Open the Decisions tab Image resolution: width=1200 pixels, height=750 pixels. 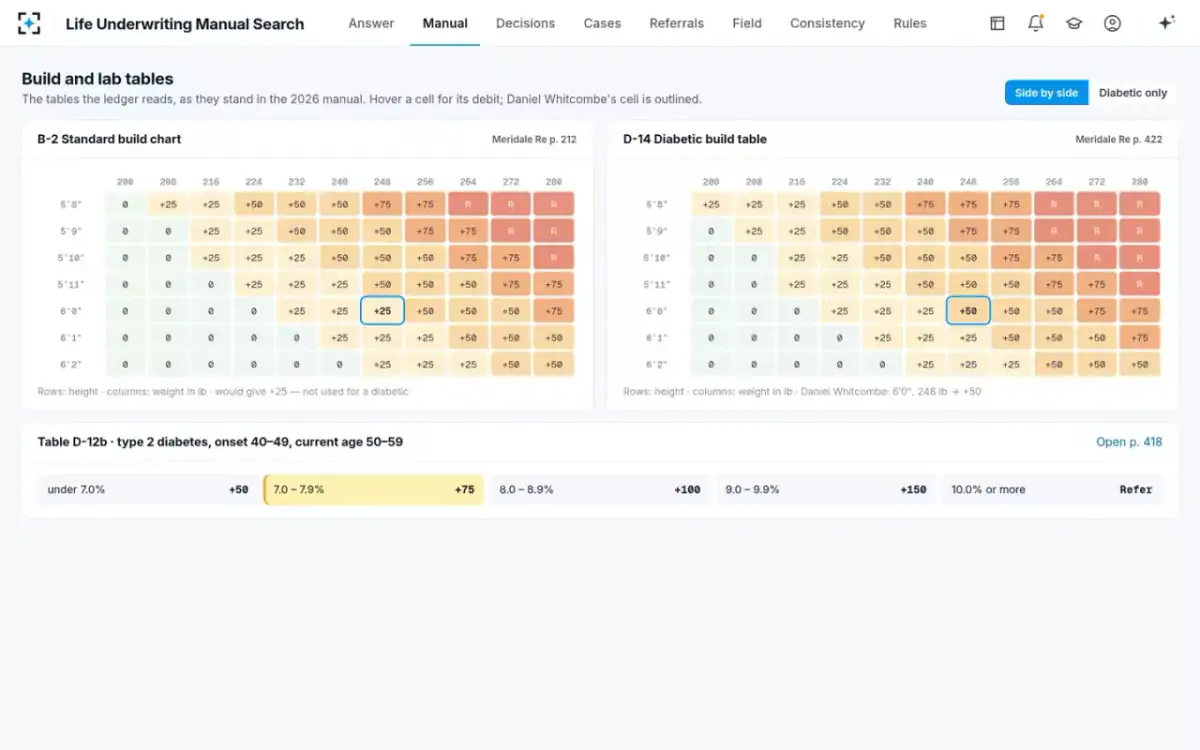(525, 23)
